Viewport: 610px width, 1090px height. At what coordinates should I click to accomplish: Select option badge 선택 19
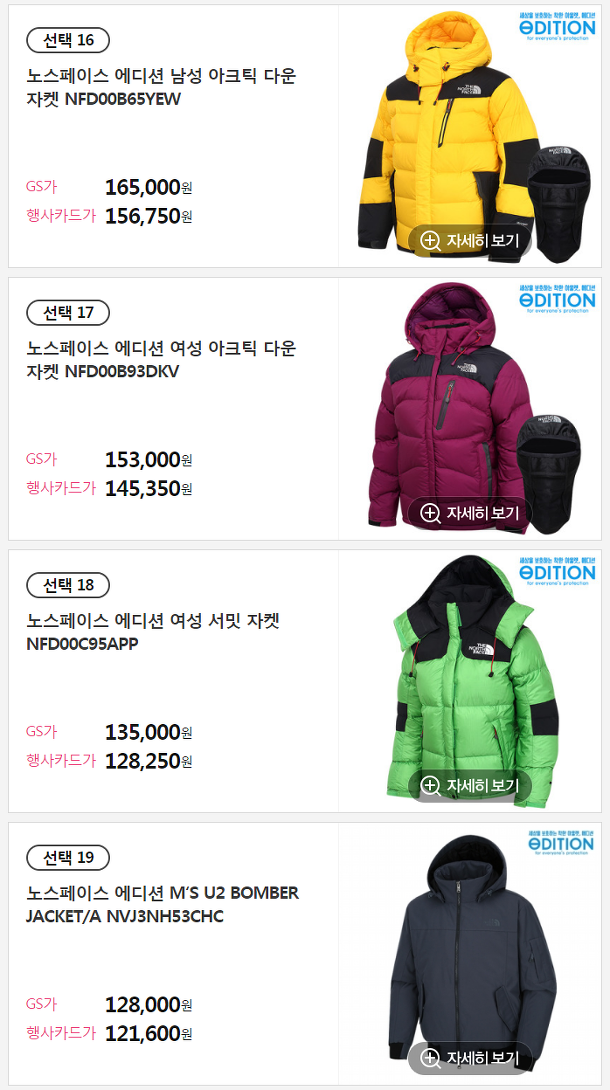(68, 858)
